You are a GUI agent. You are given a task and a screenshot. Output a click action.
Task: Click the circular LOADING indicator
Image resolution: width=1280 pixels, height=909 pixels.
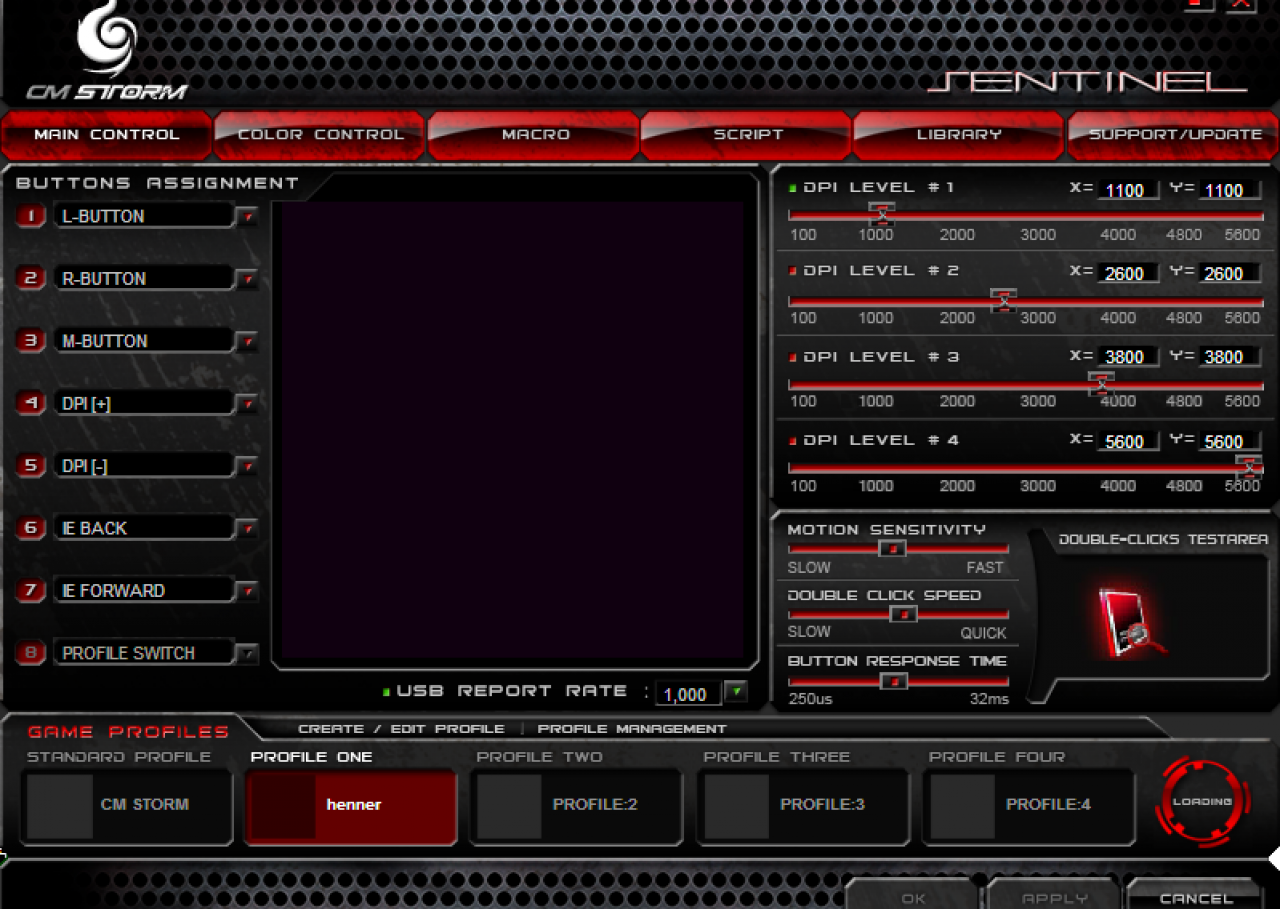click(1202, 802)
